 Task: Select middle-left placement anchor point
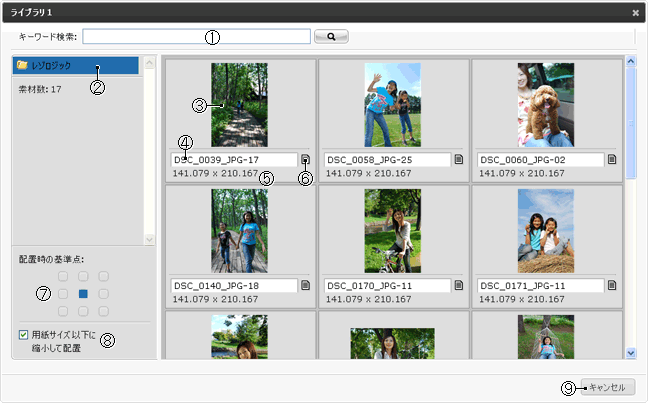click(x=63, y=294)
